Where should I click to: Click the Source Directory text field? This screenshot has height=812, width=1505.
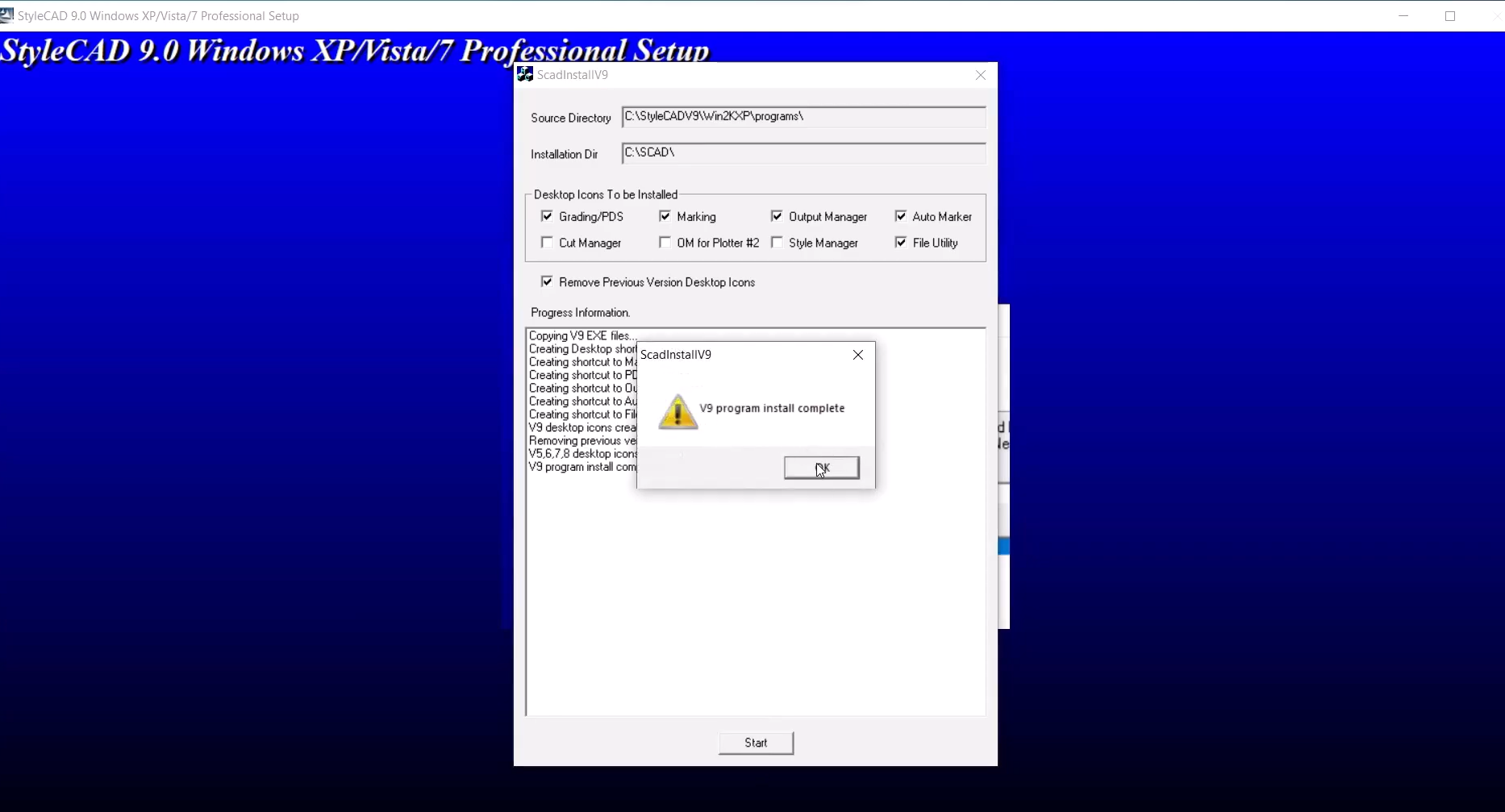pos(803,117)
